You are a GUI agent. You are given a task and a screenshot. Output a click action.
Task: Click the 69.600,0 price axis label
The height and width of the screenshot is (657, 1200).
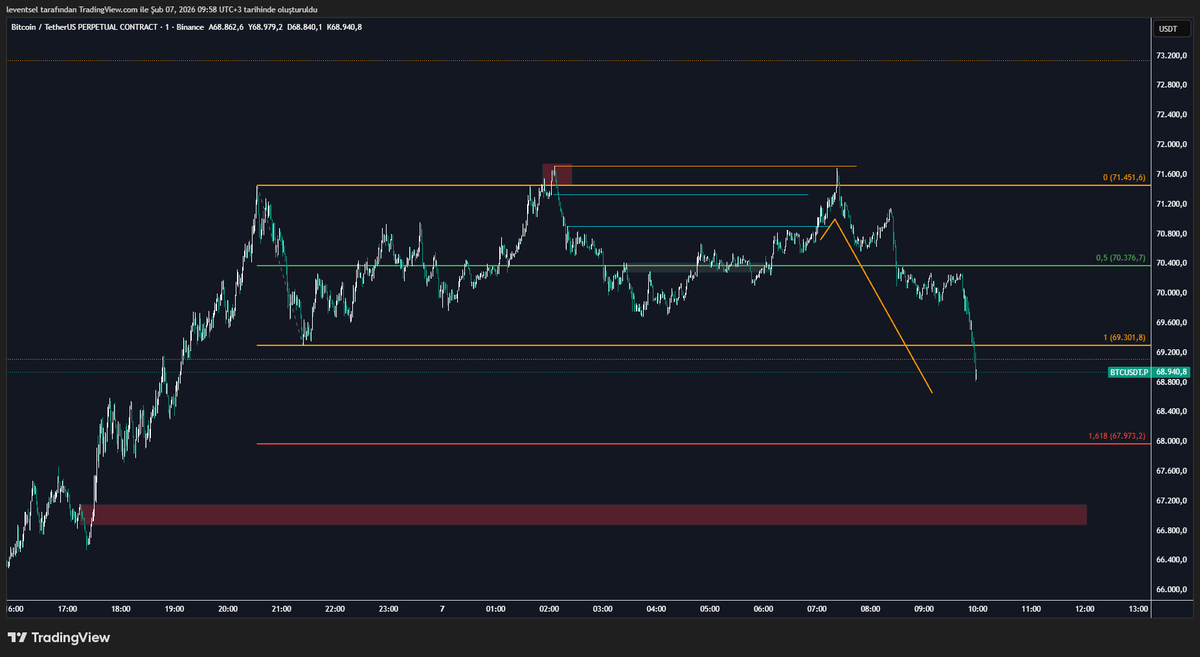1170,323
